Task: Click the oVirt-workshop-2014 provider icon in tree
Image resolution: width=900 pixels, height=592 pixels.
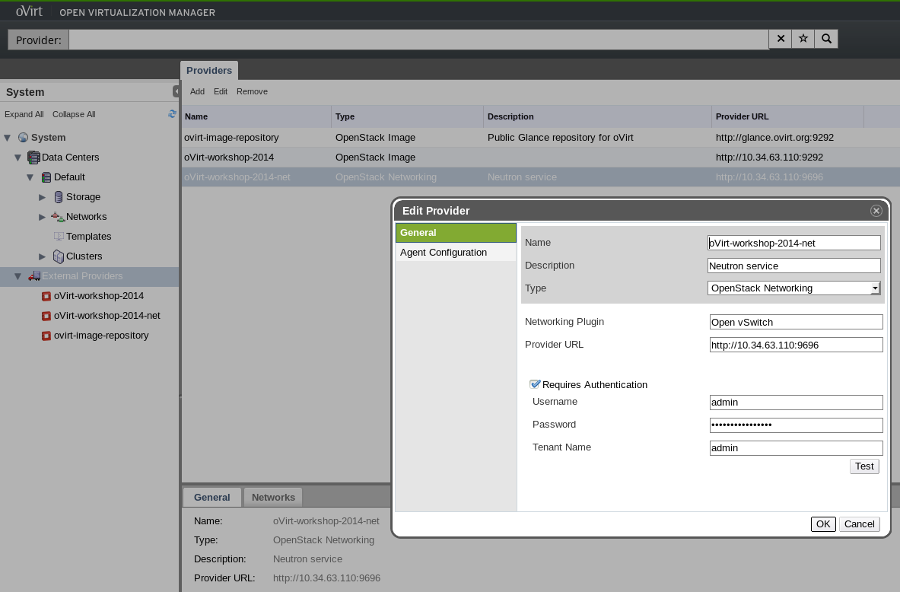Action: pos(46,296)
